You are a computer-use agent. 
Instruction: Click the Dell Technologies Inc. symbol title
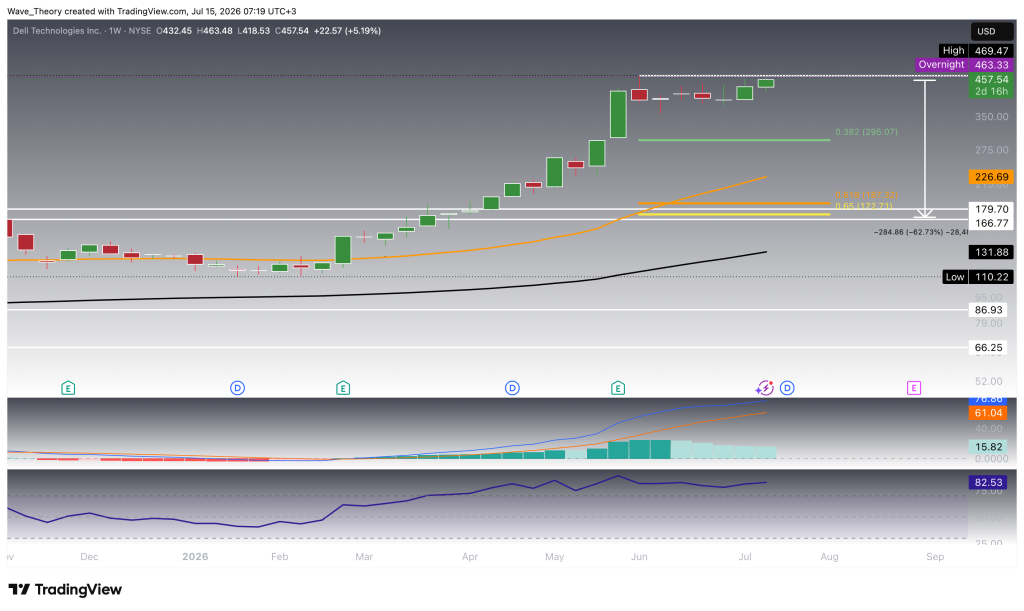[57, 31]
